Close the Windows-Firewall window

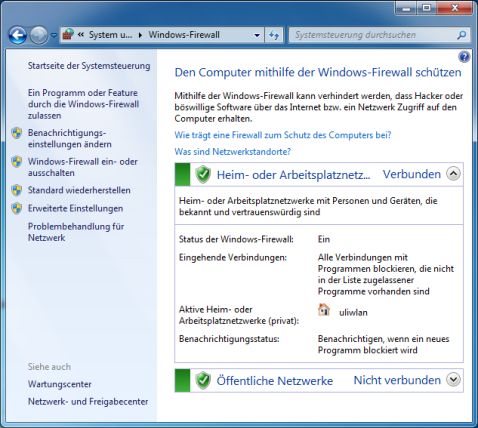pyautogui.click(x=454, y=8)
